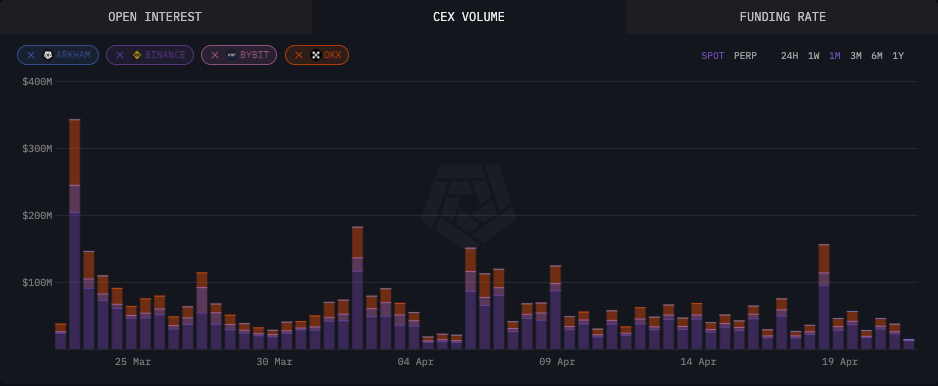
Task: Click the 25 Mar date label
Action: [133, 362]
